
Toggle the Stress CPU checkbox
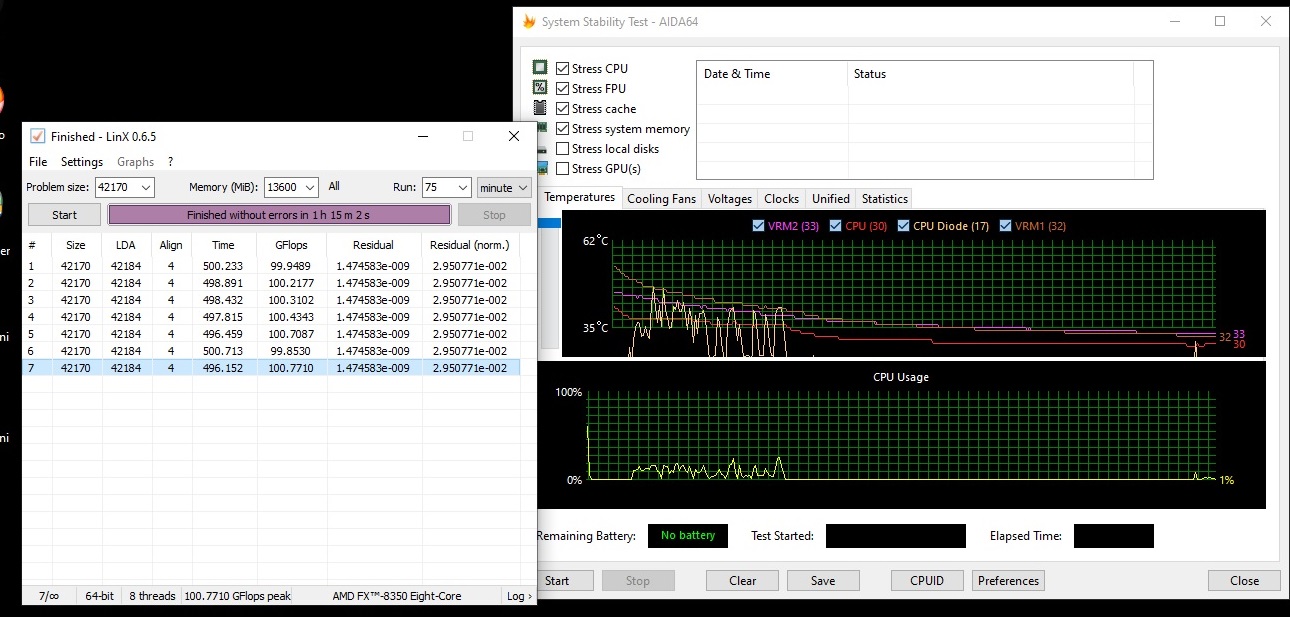click(562, 69)
